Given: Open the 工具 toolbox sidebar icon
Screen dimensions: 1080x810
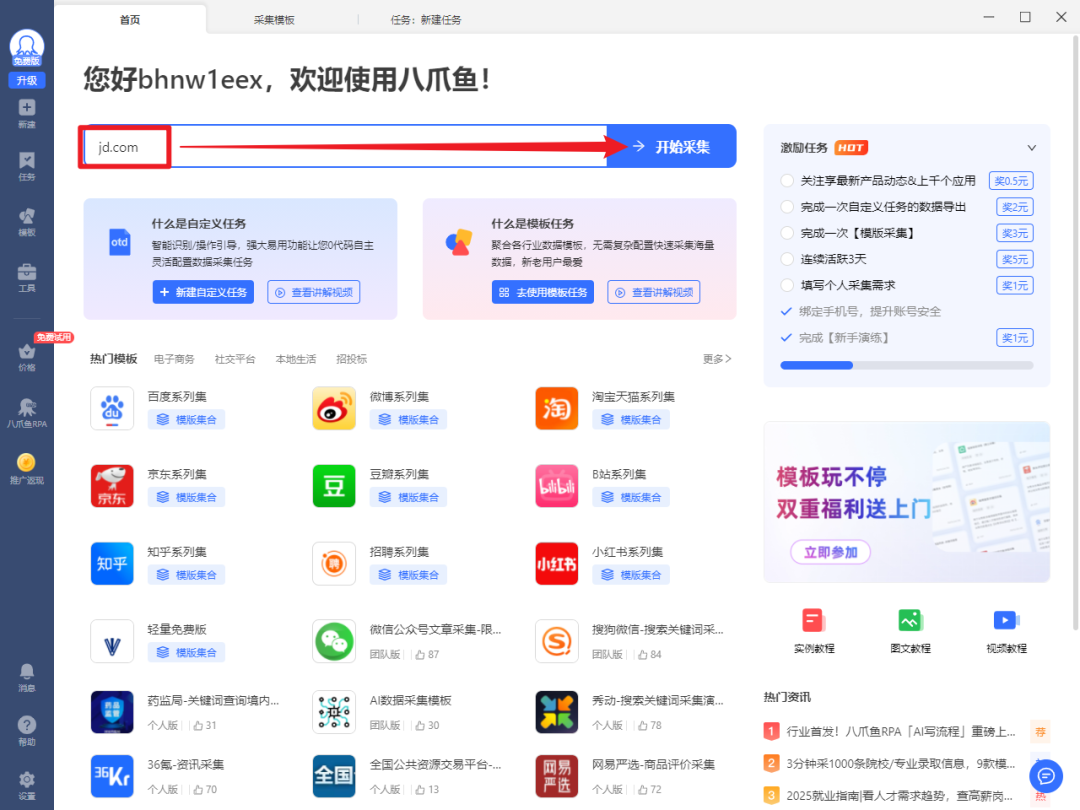Looking at the screenshot, I should (x=27, y=273).
